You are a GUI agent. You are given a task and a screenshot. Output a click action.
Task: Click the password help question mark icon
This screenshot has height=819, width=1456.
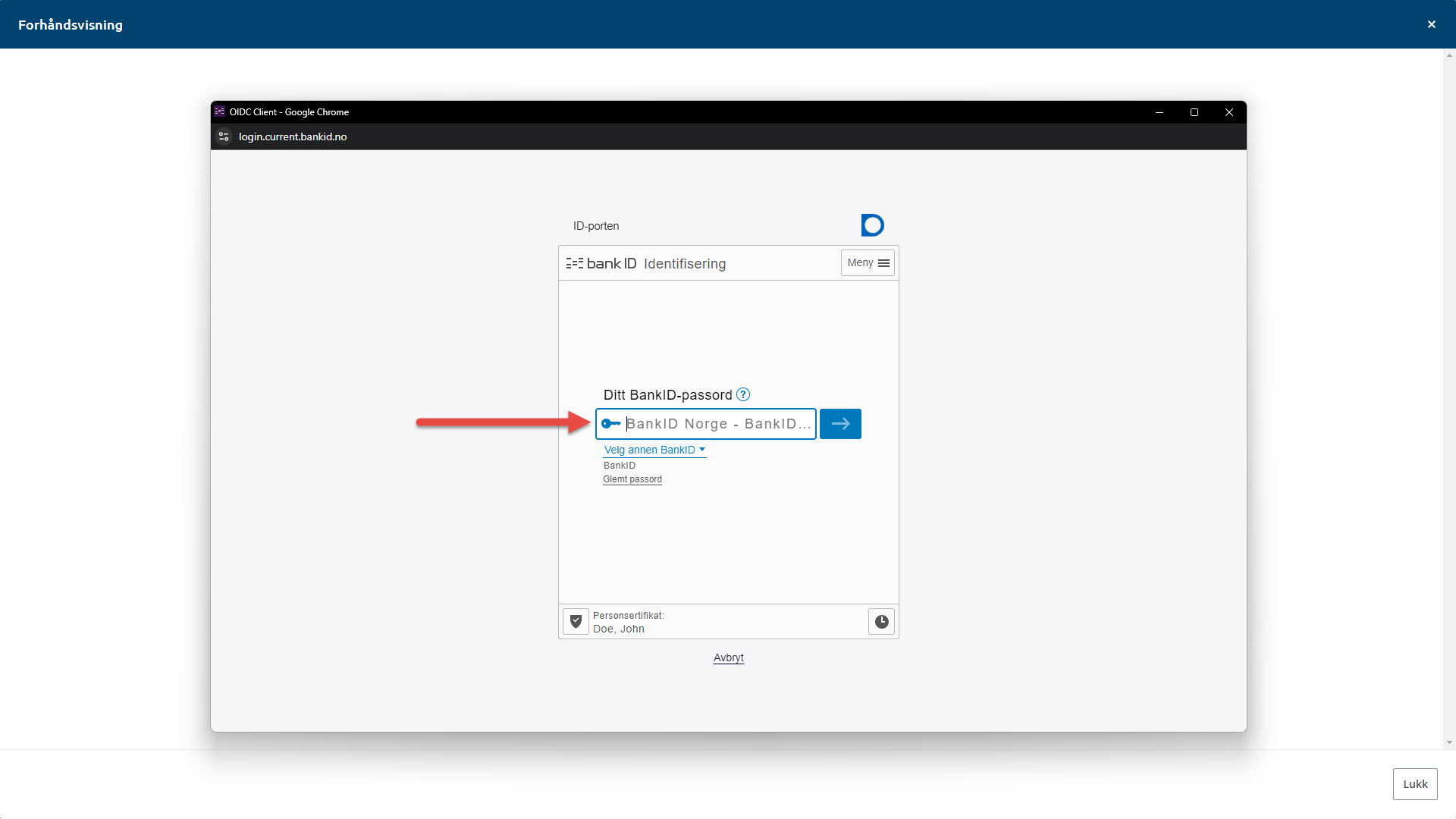743,394
